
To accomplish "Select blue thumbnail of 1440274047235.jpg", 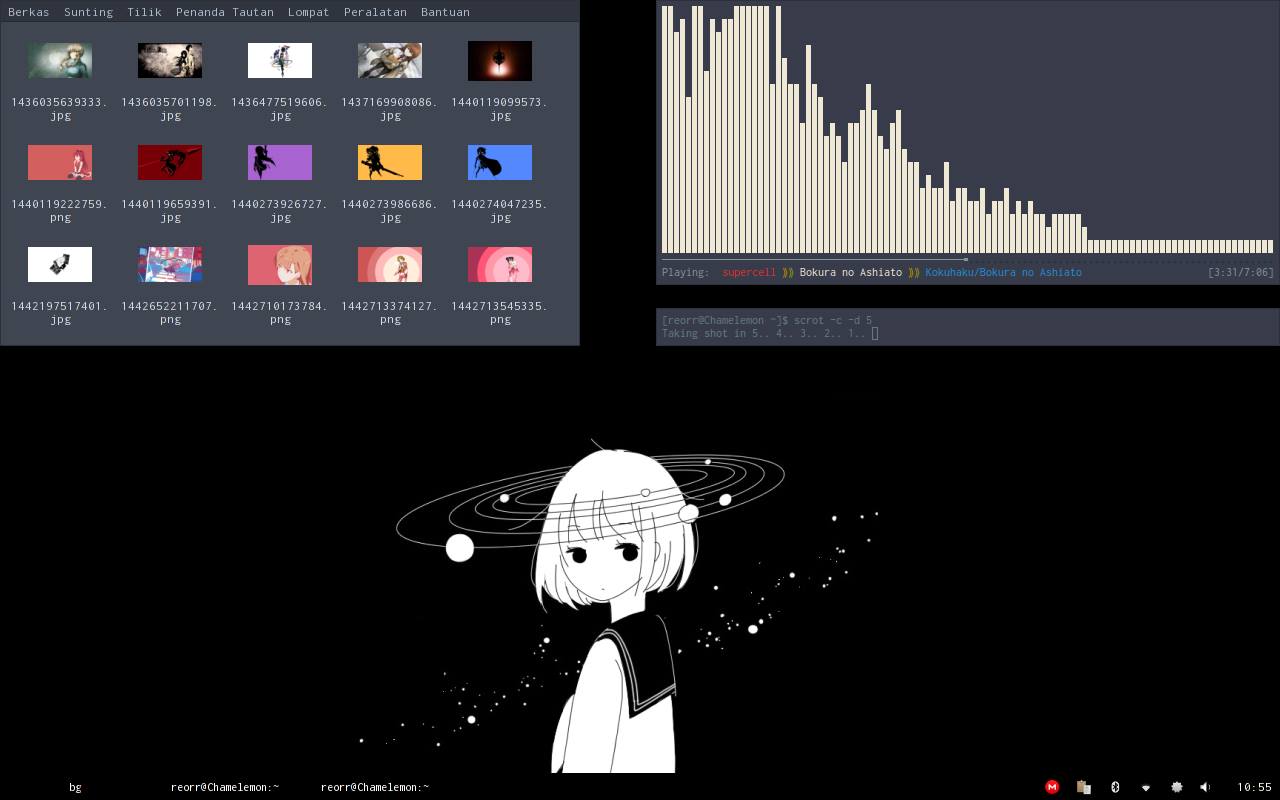I will pyautogui.click(x=500, y=163).
